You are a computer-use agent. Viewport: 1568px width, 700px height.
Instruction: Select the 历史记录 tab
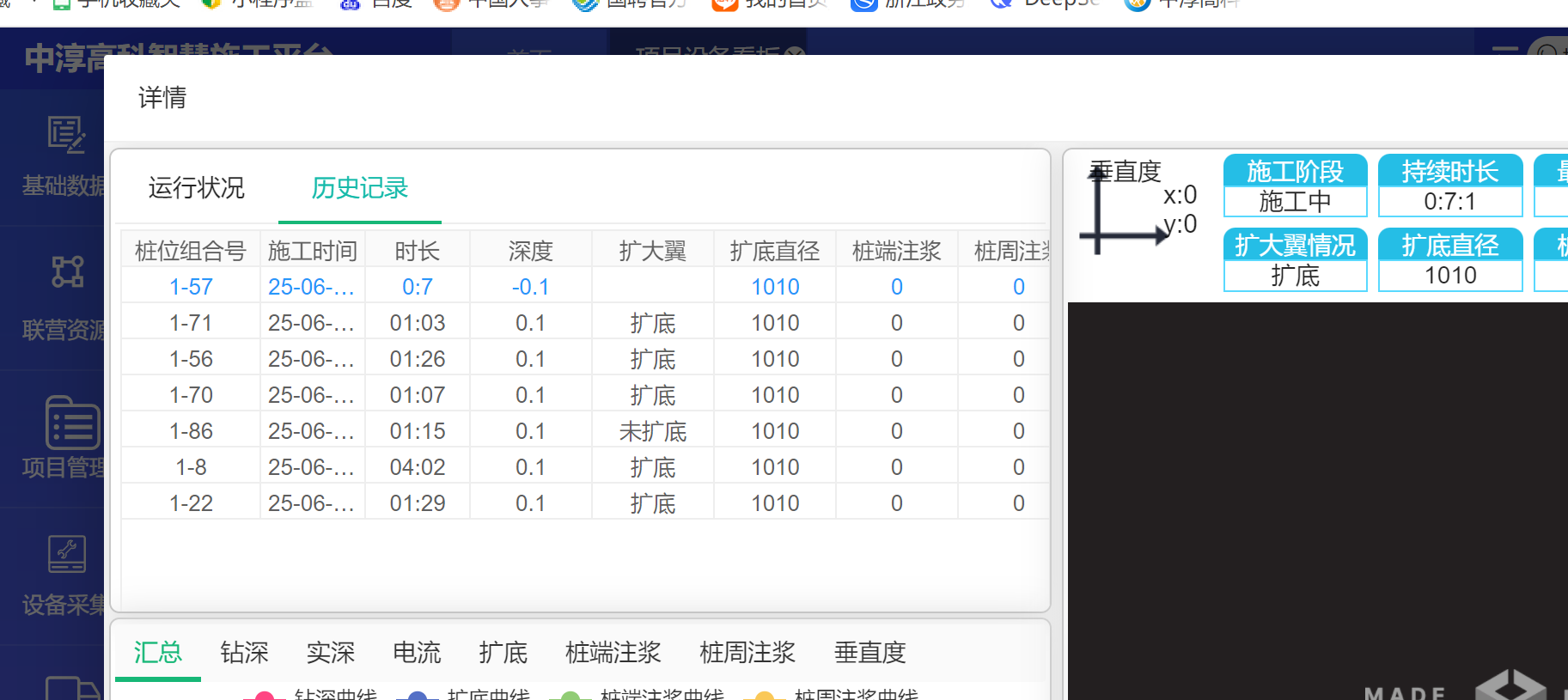click(359, 188)
